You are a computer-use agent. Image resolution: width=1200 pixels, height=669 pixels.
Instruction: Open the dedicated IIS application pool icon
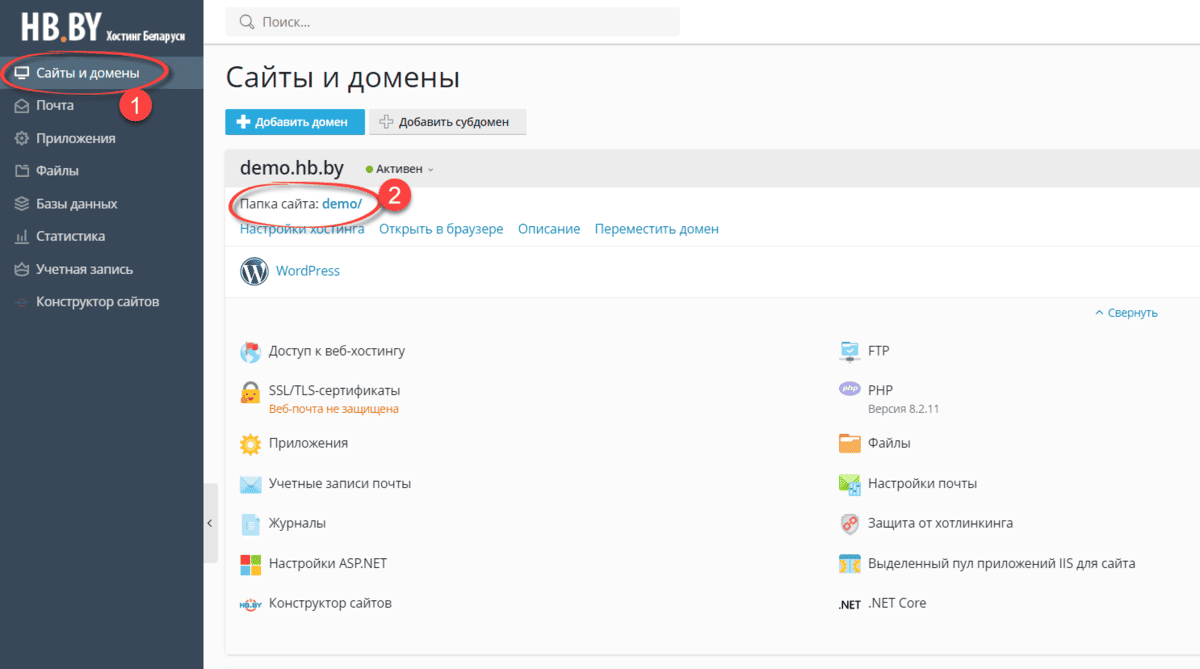(x=849, y=564)
